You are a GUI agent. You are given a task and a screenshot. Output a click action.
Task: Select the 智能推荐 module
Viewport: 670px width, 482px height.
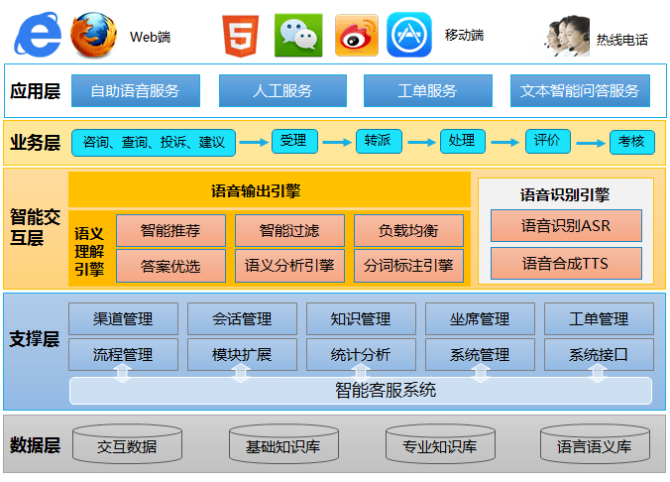(x=171, y=231)
